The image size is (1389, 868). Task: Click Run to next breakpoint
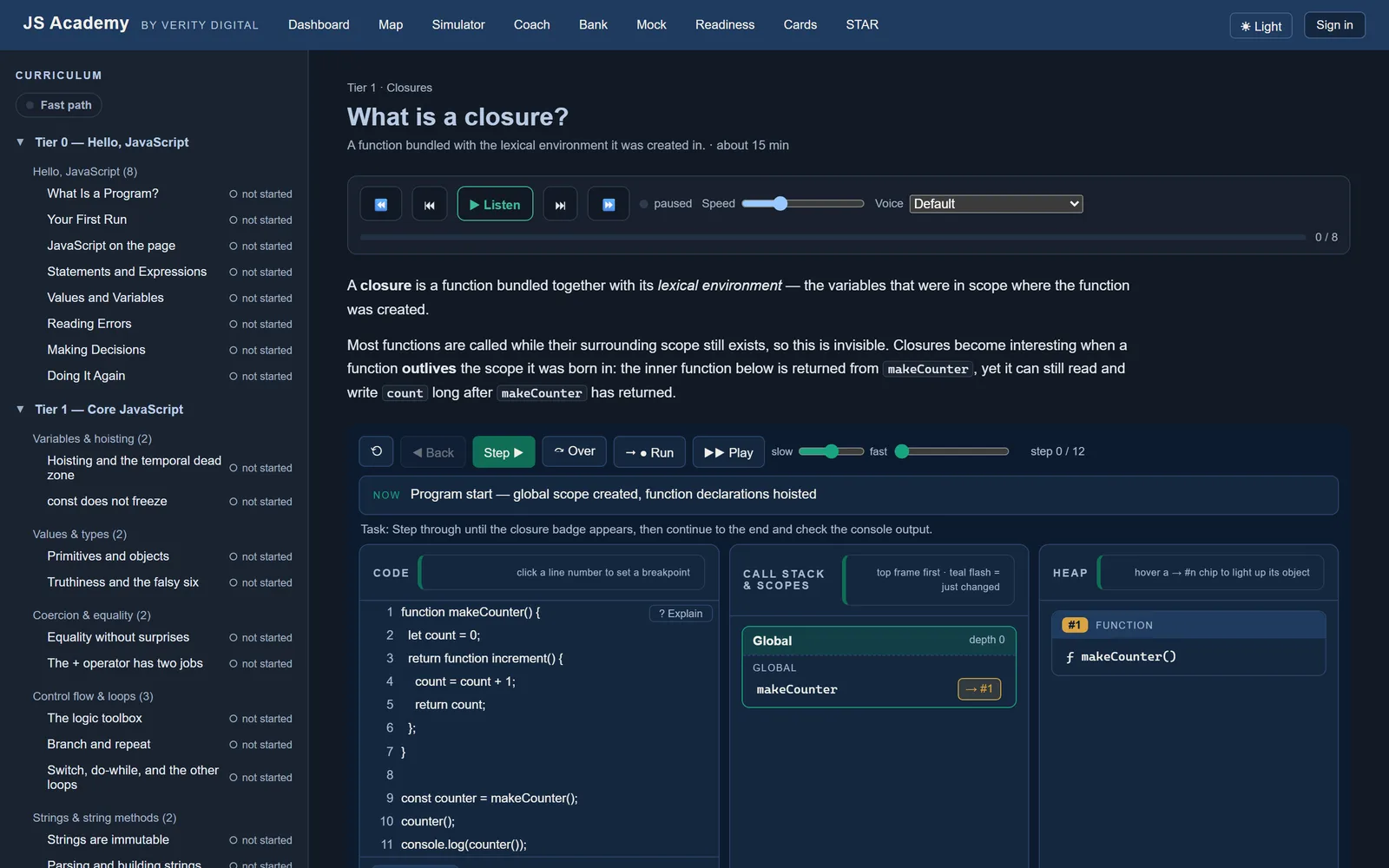pyautogui.click(x=650, y=452)
